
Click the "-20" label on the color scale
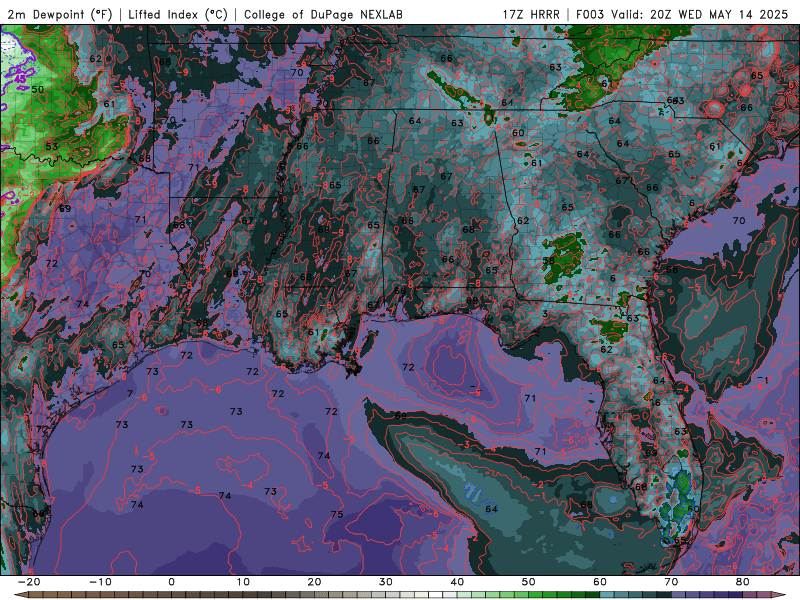tap(29, 582)
